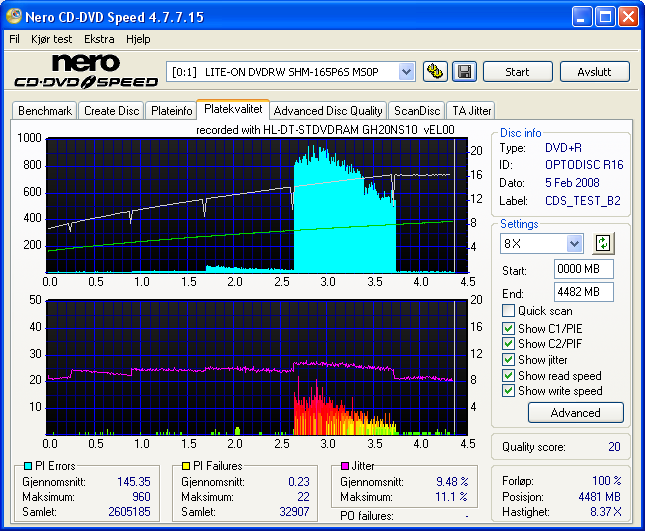This screenshot has width=645, height=531.
Task: Open the Hjelp menu
Action: pyautogui.click(x=138, y=39)
